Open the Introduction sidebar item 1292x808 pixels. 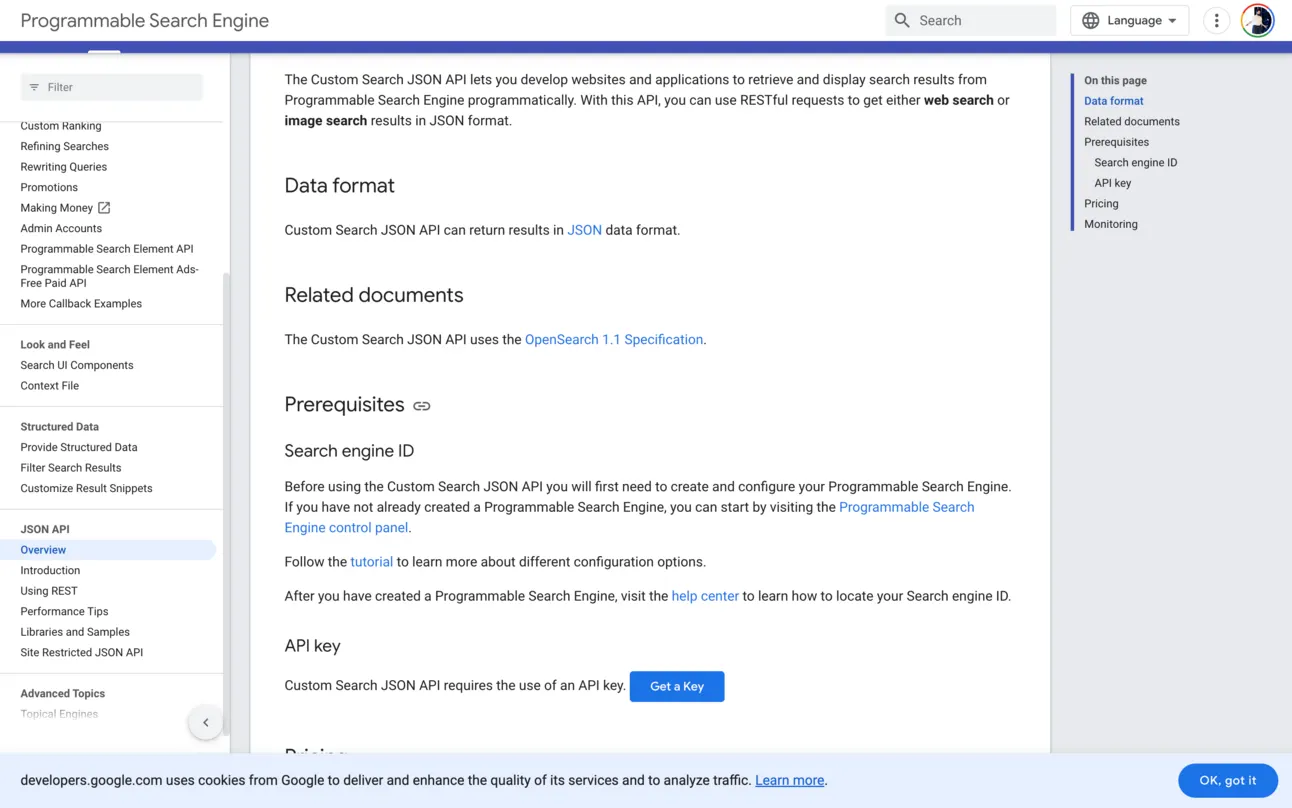[50, 570]
